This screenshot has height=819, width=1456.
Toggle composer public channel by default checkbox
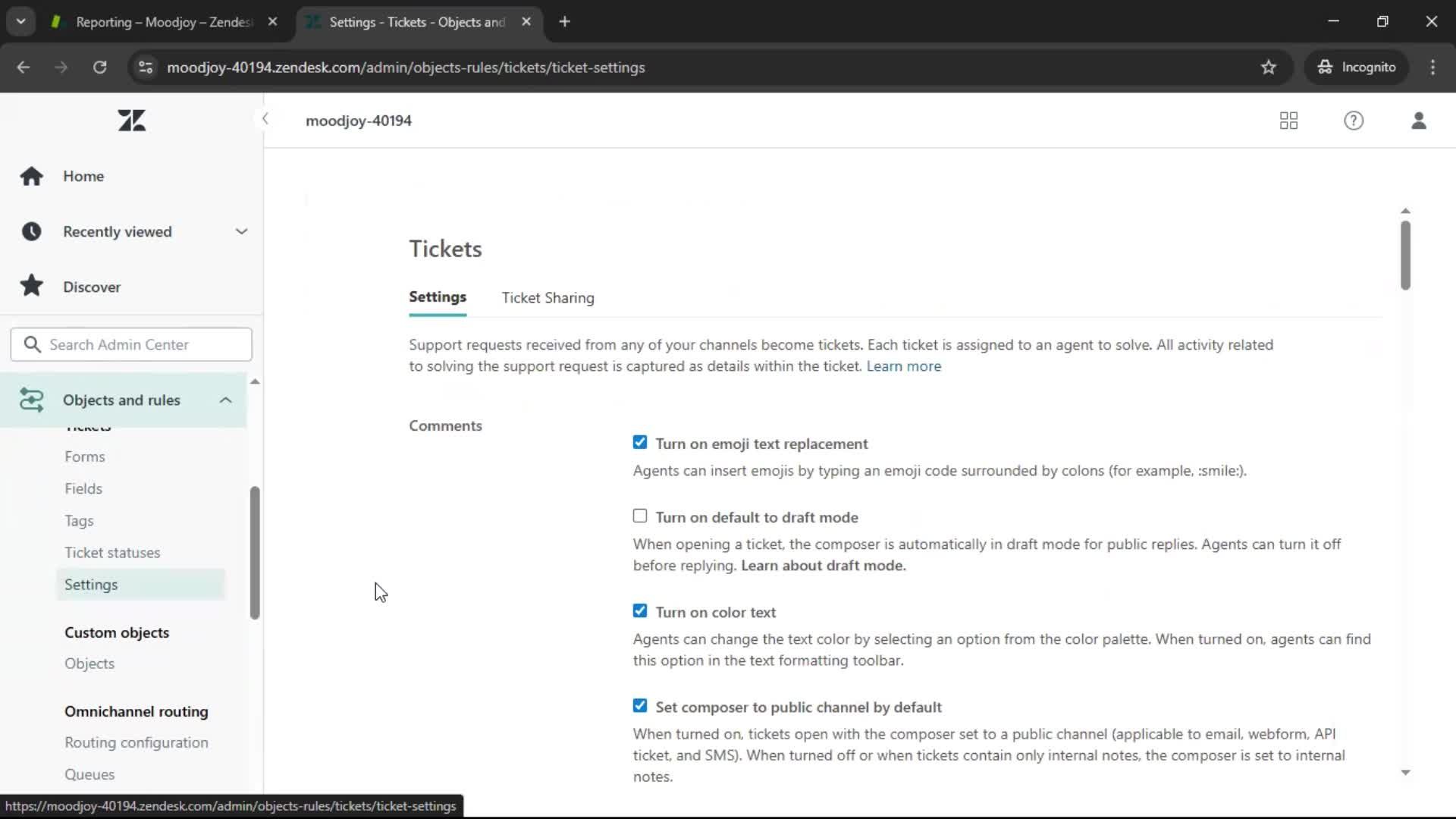click(x=640, y=705)
